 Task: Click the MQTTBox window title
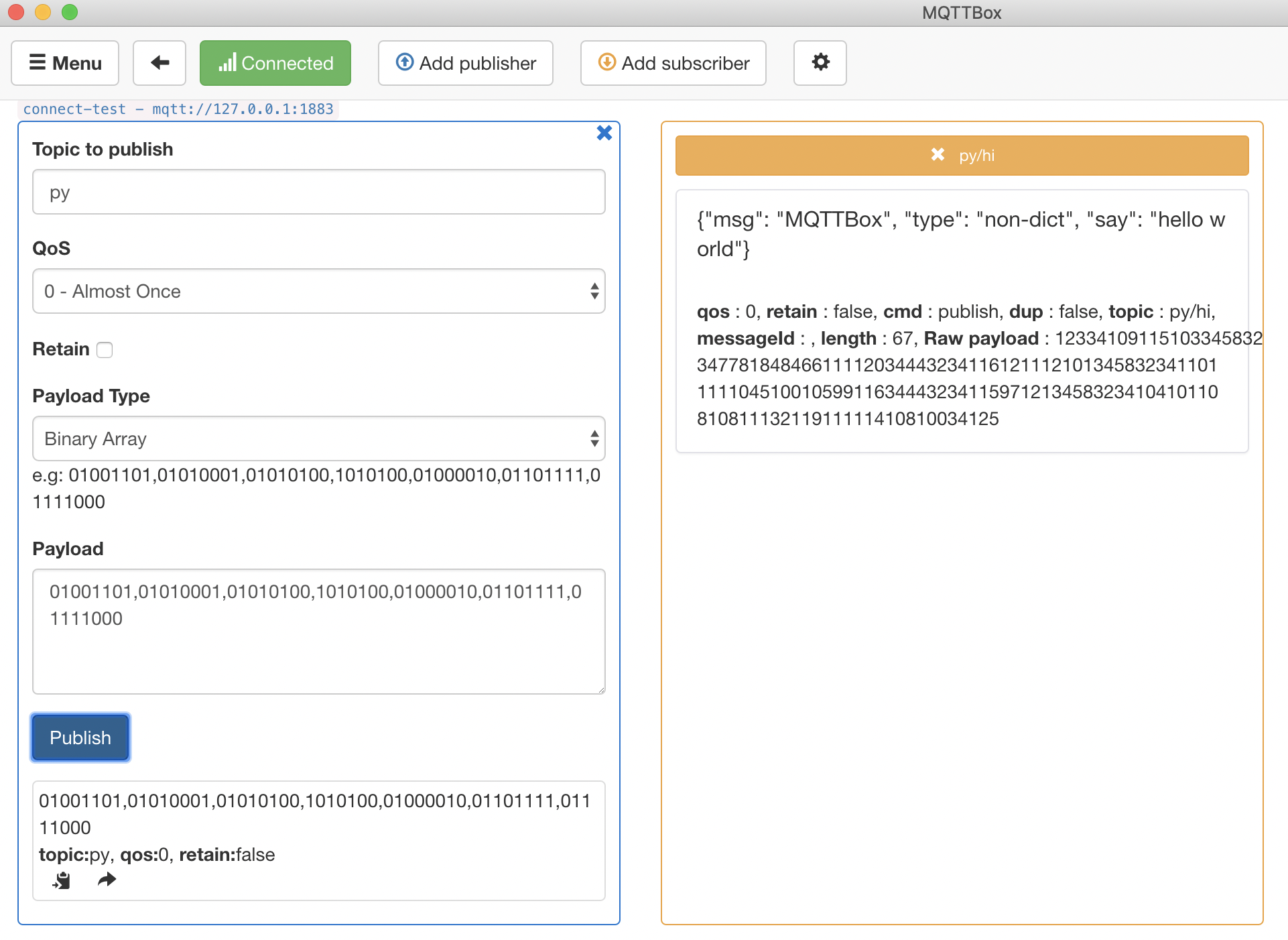click(x=962, y=13)
